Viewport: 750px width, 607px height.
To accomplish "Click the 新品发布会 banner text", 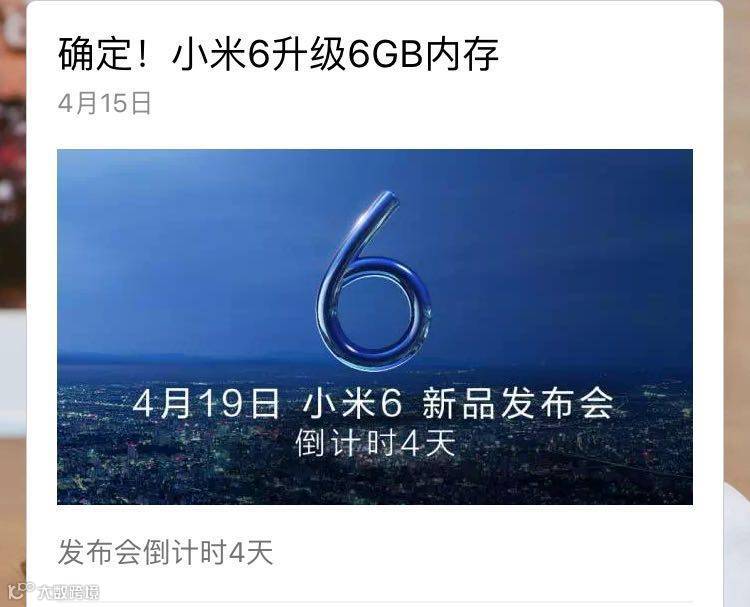I will (x=518, y=403).
